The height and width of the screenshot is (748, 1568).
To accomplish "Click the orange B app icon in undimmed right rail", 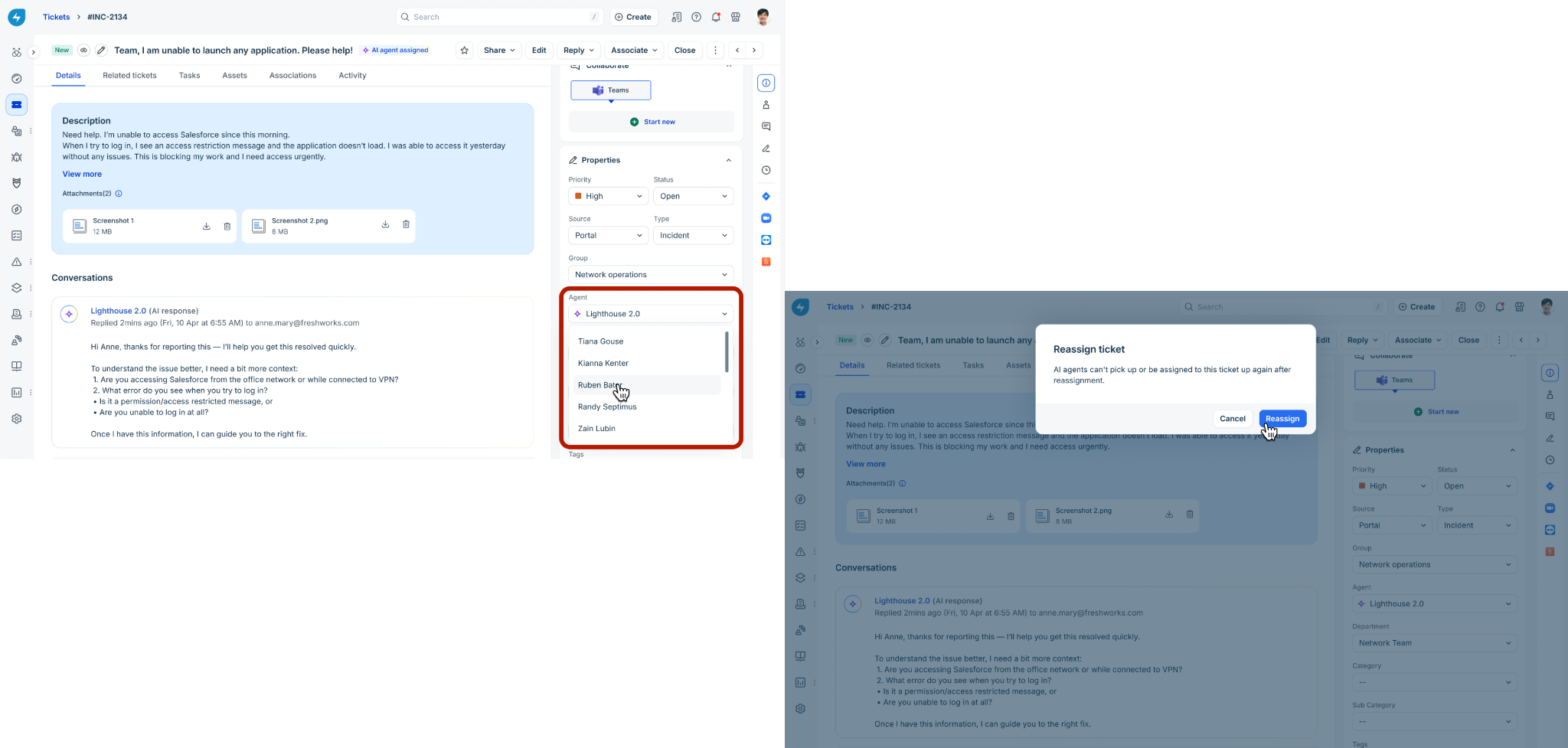I will tap(766, 262).
